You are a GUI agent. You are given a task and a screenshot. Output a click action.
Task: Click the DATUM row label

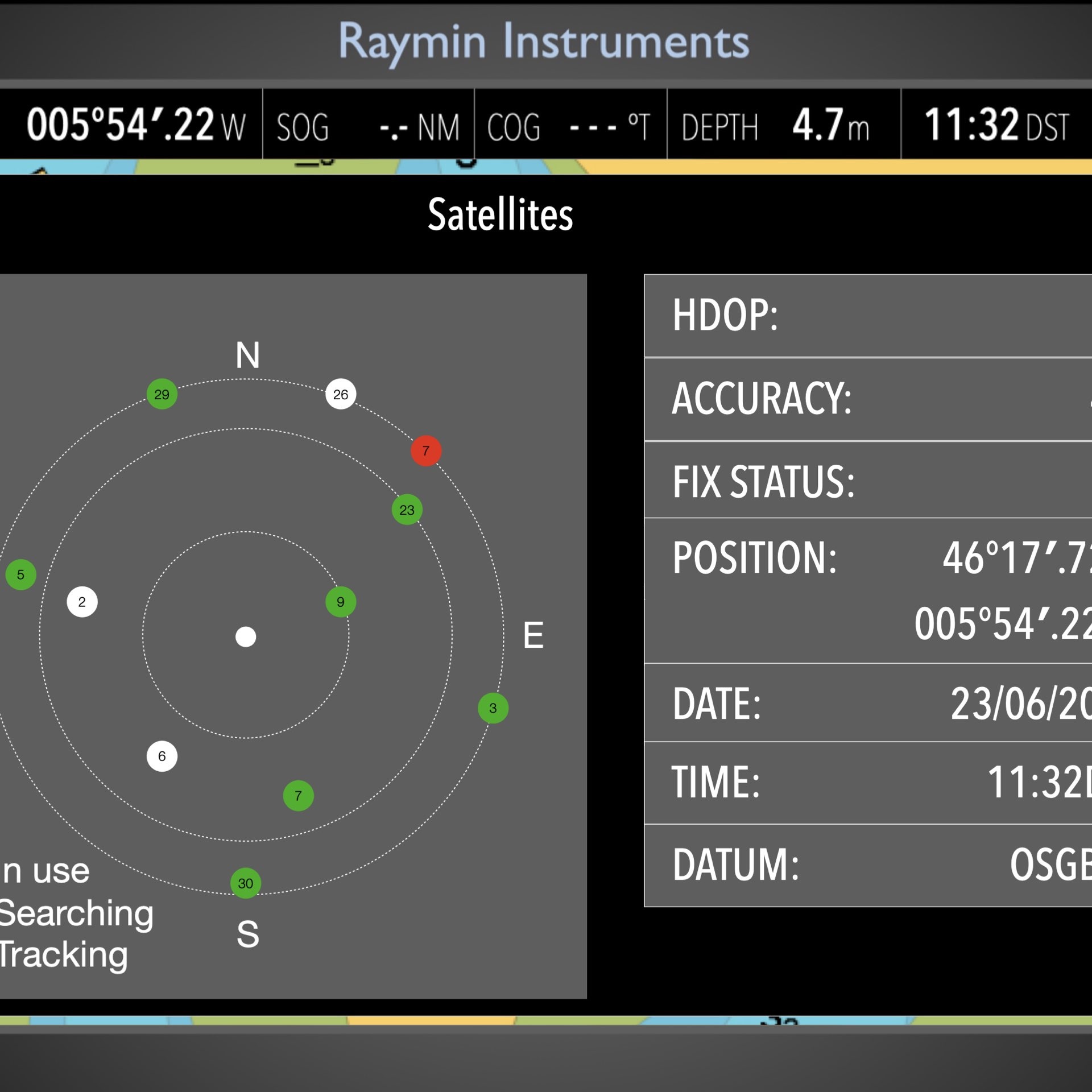[x=736, y=864]
